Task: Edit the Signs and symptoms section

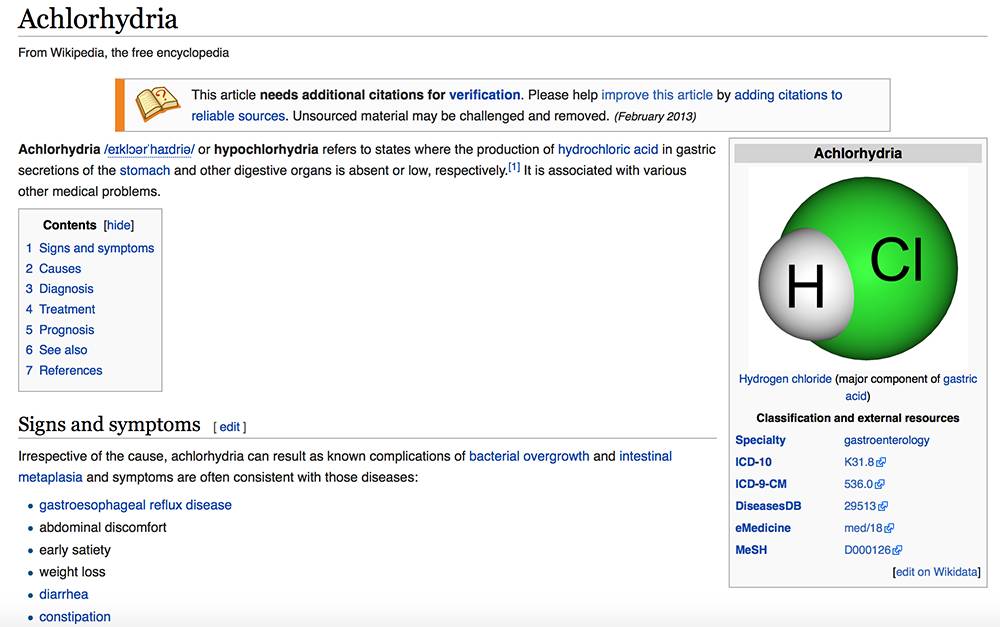Action: pos(230,427)
